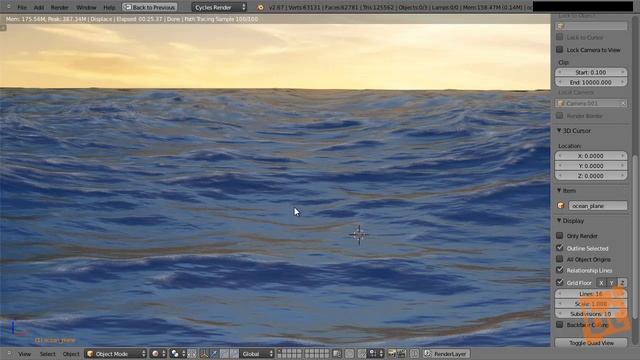
Task: Toggle Render Border checkbox
Action: click(x=560, y=116)
